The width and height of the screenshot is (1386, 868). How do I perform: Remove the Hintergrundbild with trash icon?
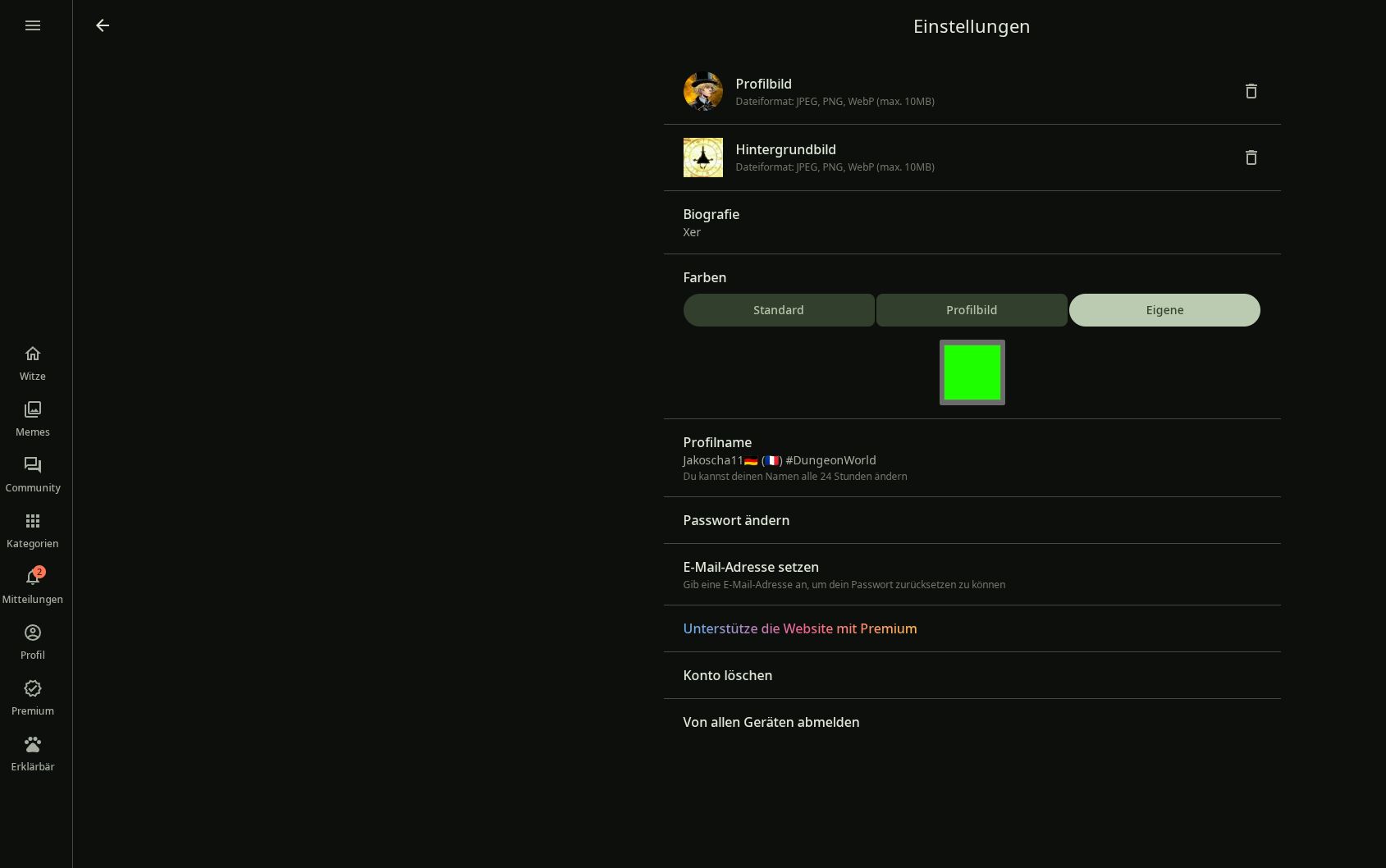pyautogui.click(x=1251, y=158)
